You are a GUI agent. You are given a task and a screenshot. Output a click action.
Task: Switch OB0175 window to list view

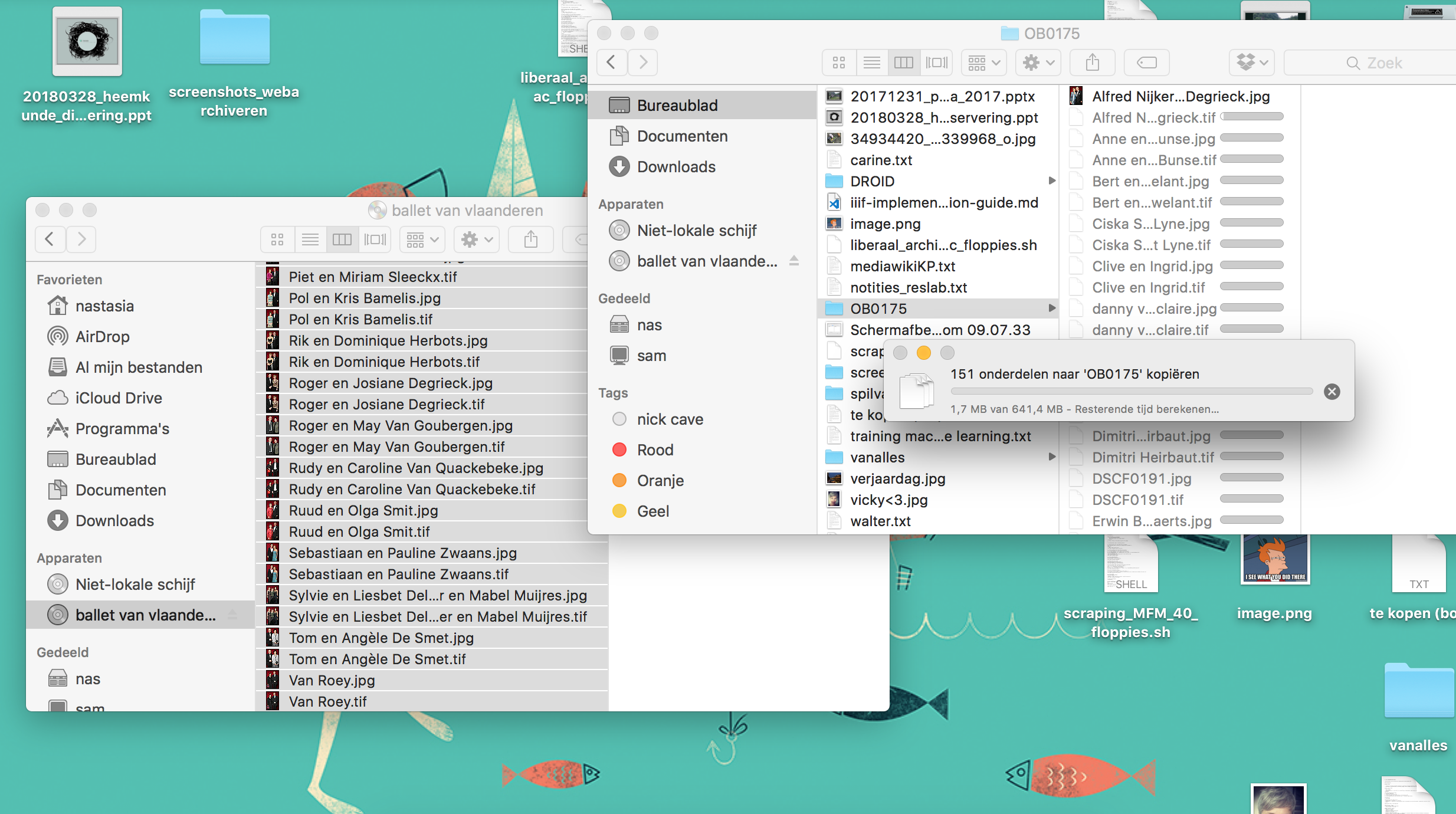pos(871,63)
